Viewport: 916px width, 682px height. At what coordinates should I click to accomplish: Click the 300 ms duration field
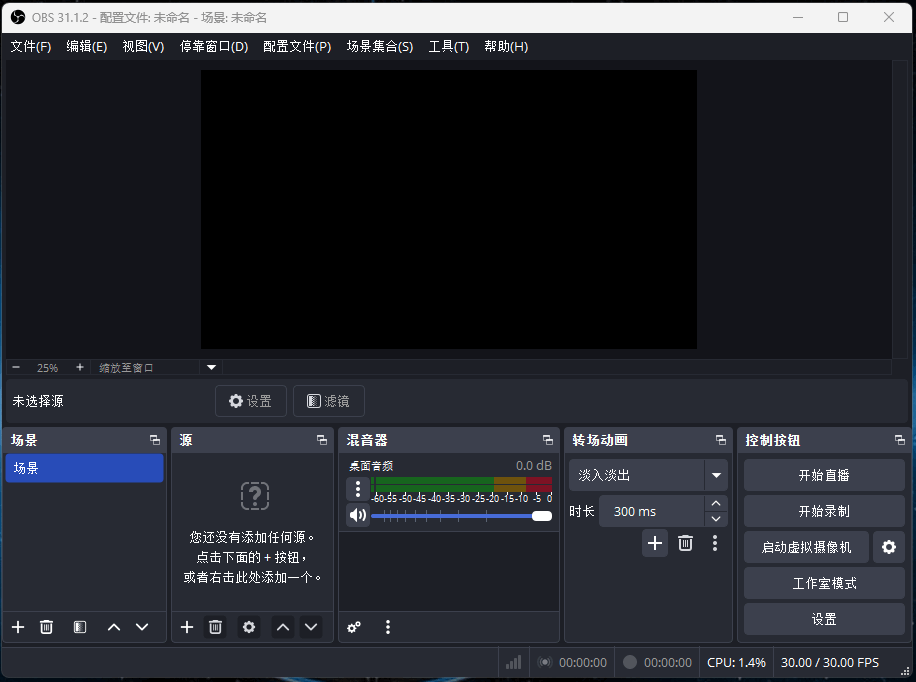click(652, 511)
